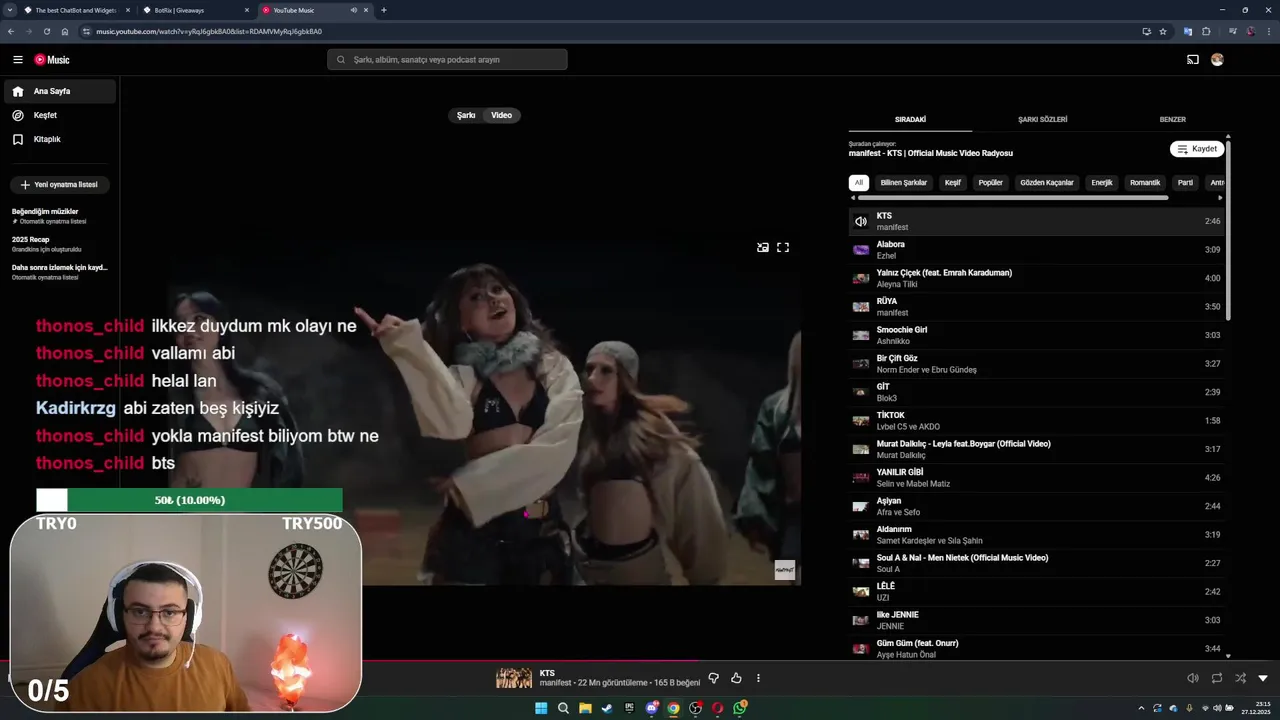
Task: Enter fullscreen on the video
Action: tap(783, 247)
